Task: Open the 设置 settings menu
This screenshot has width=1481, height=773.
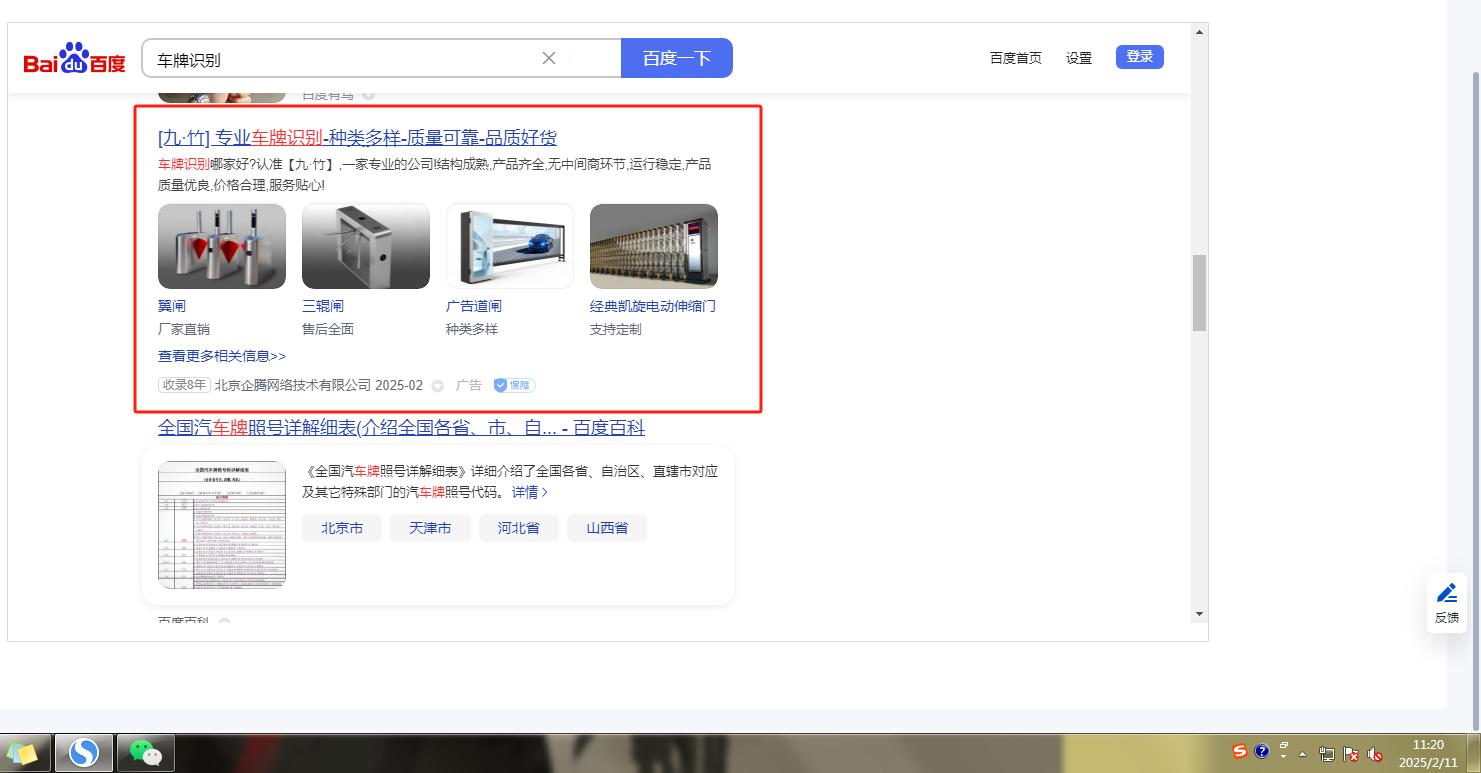Action: tap(1079, 58)
